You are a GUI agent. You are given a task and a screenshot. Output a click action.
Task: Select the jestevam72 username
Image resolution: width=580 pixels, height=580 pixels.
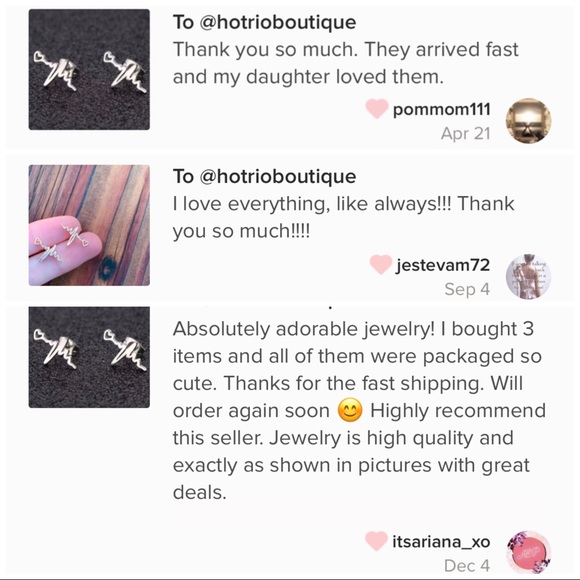(x=443, y=265)
